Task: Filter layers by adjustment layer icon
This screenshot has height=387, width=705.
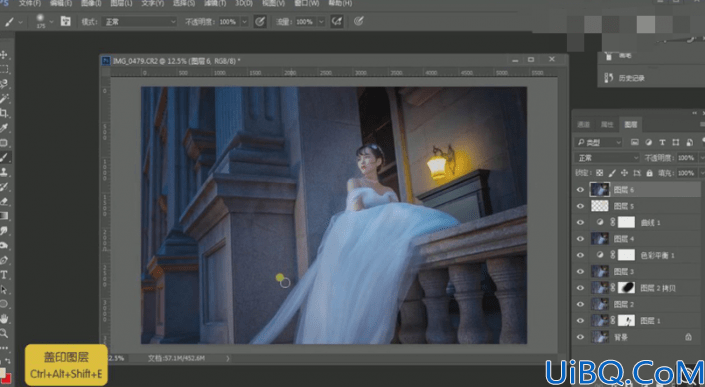Action: 648,142
